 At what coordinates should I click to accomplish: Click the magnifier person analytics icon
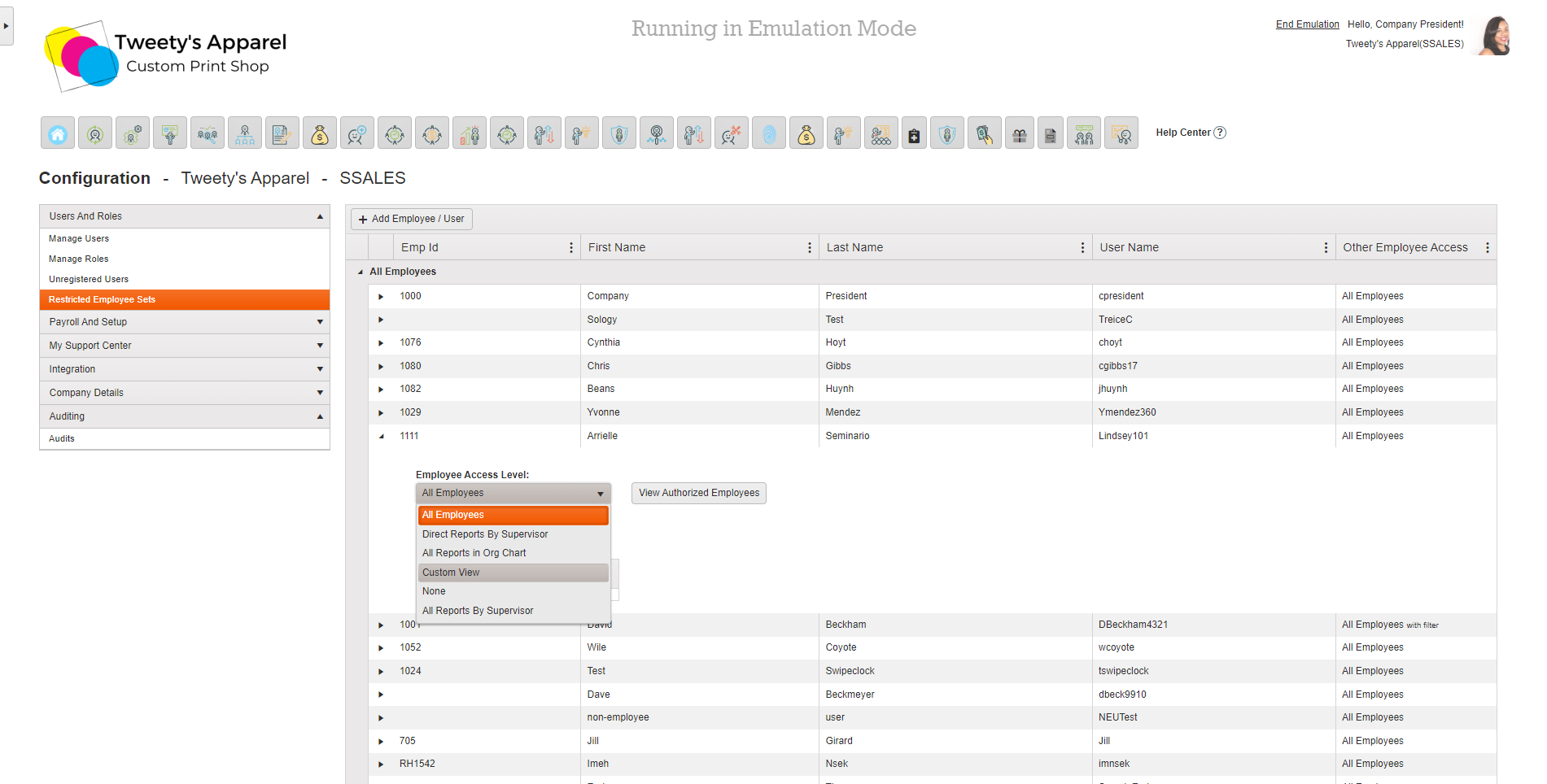tap(657, 133)
